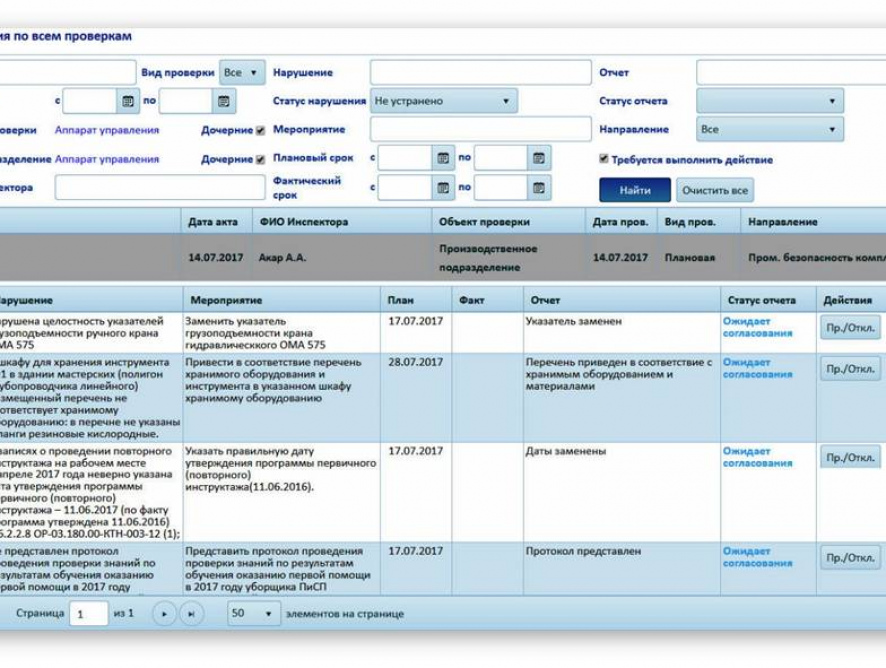
Task: Toggle Требуется выполнить действие checkbox
Action: [603, 159]
